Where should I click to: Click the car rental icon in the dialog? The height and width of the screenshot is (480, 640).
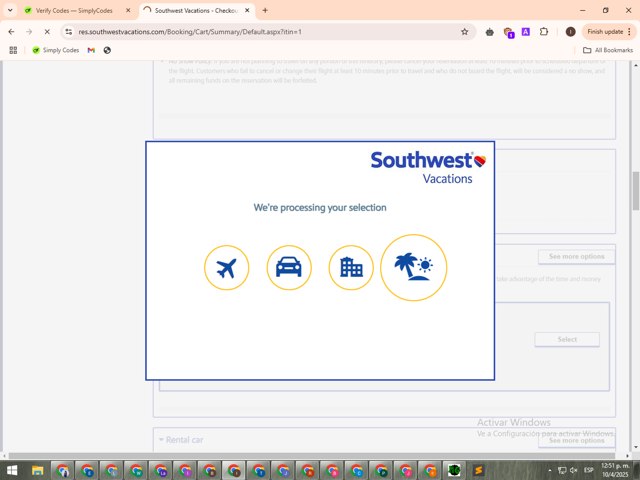[289, 268]
